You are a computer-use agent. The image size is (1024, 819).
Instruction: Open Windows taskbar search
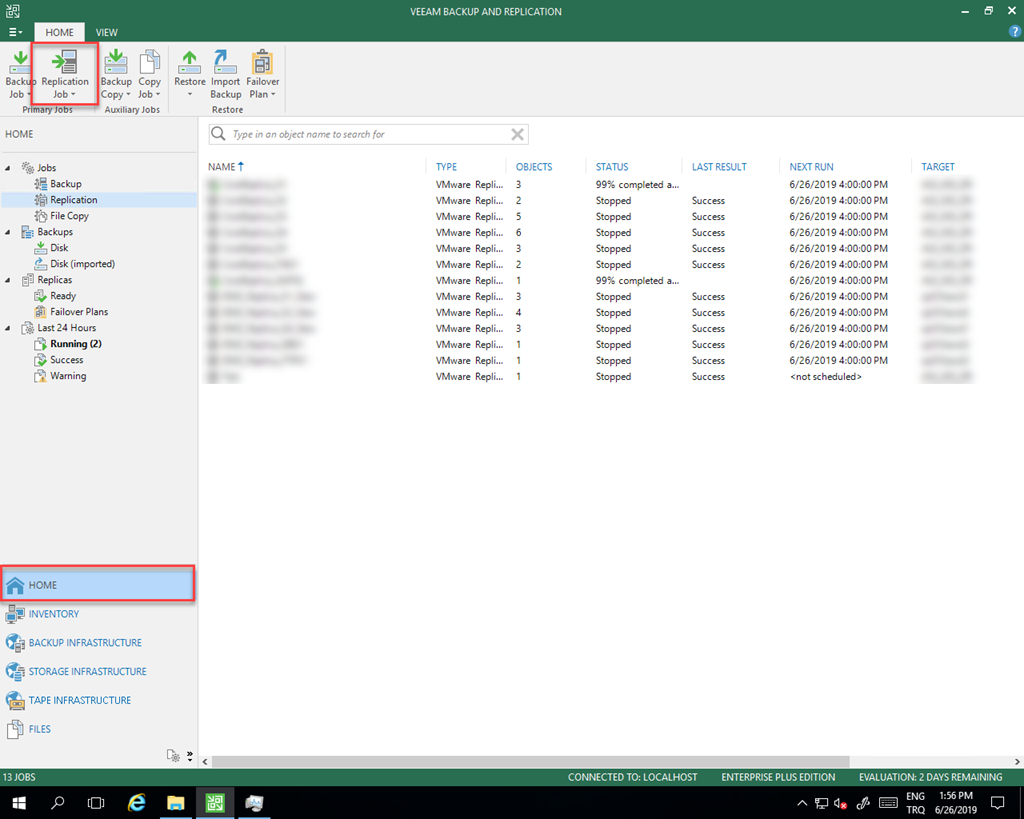(57, 803)
